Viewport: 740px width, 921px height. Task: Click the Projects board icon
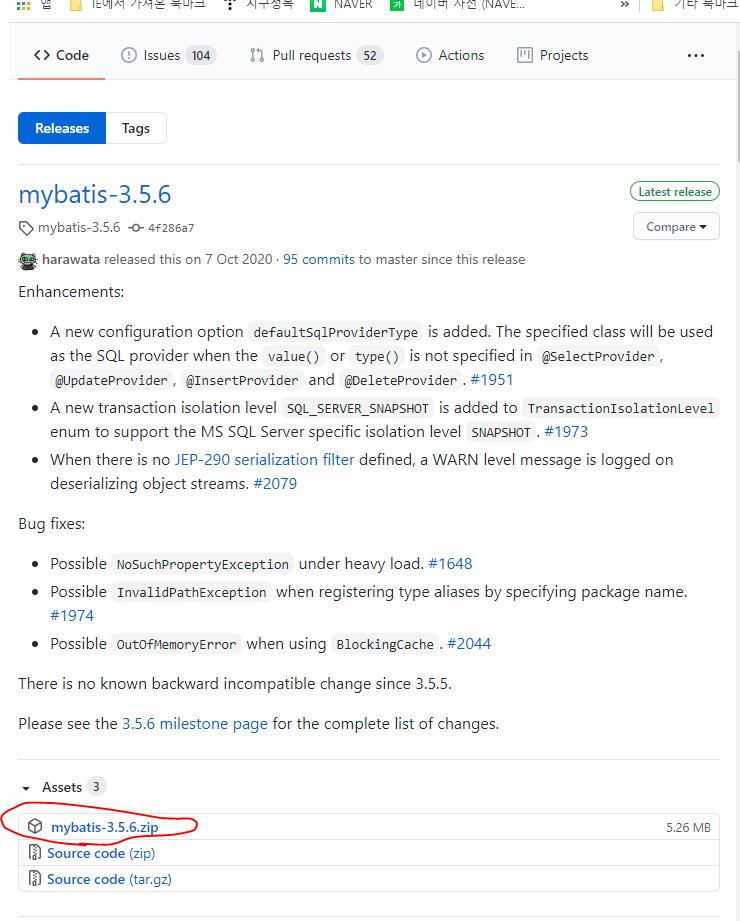(524, 55)
